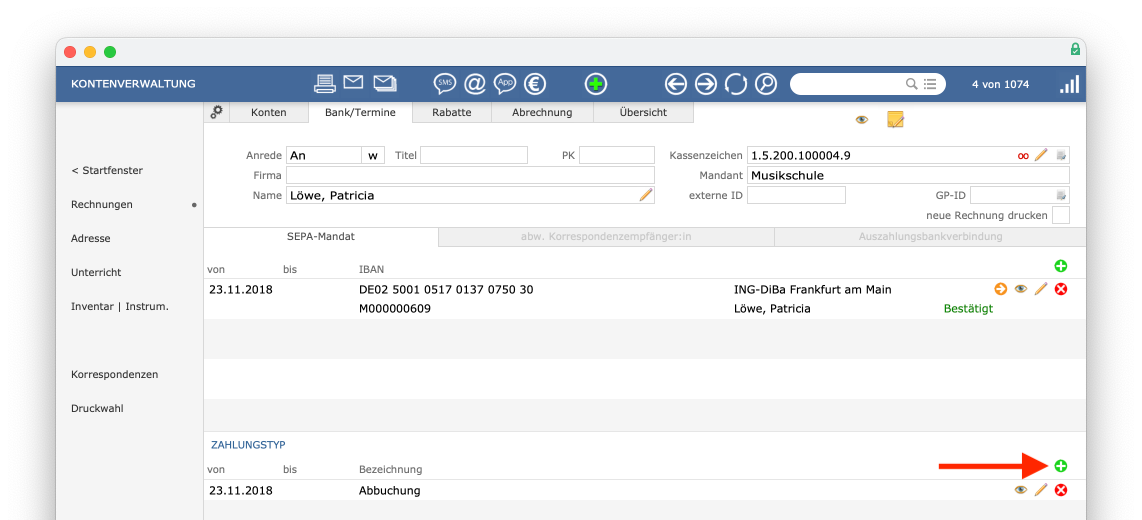1142x520 pixels.
Task: View ING-DiBa mandate via eye icon
Action: [1020, 289]
